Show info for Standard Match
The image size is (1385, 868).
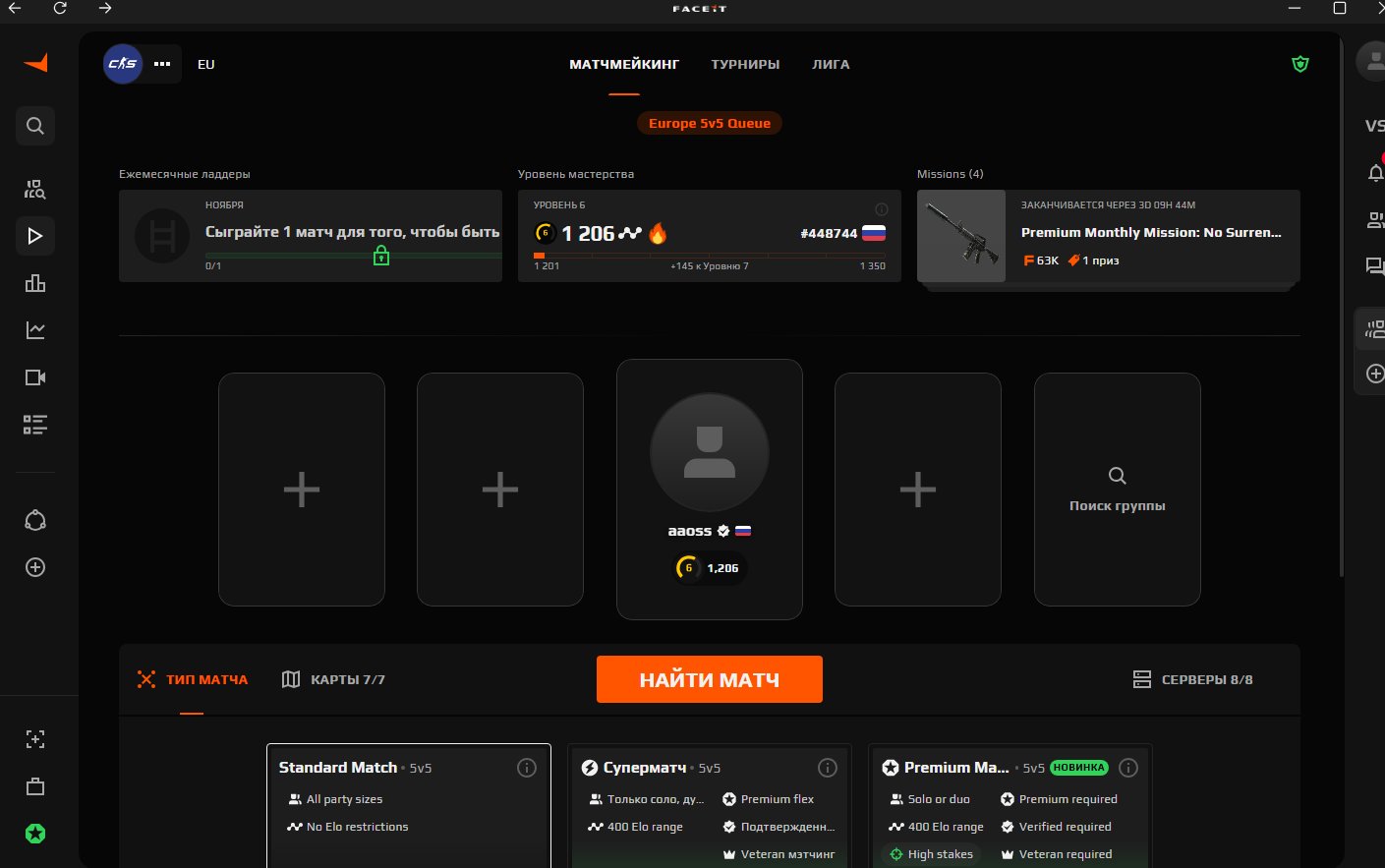click(x=527, y=768)
